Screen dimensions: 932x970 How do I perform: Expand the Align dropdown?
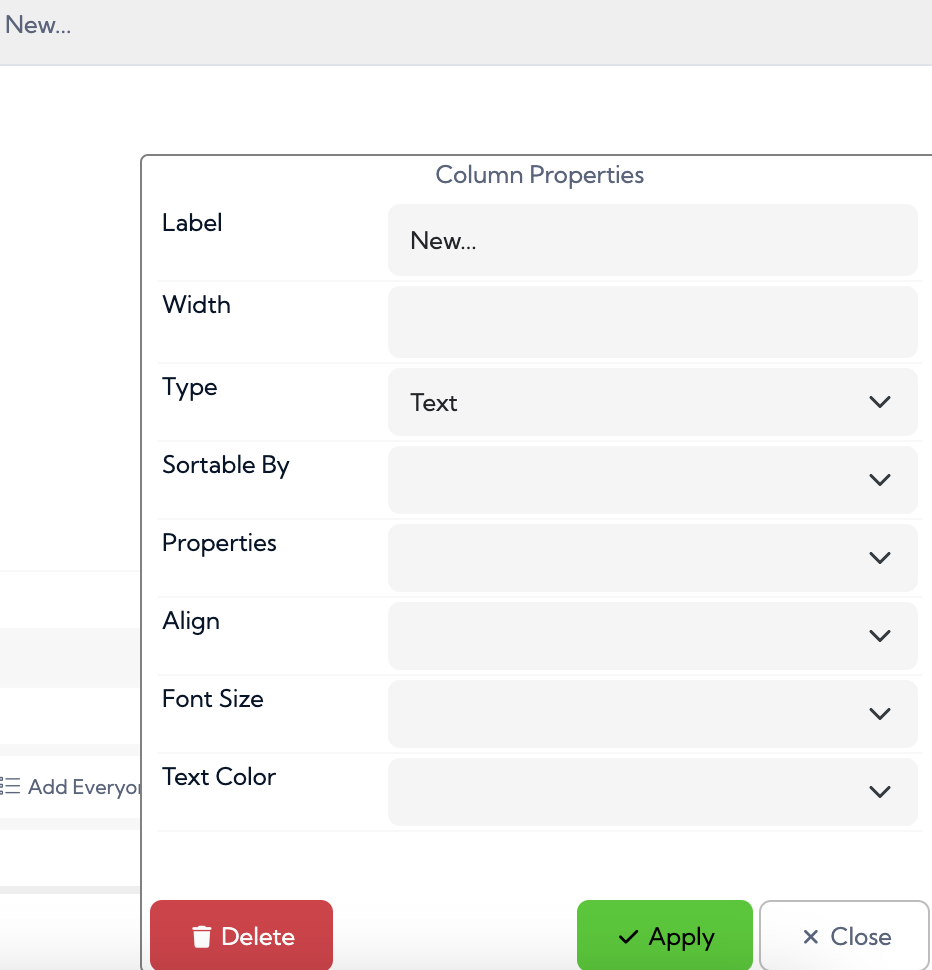tap(880, 636)
